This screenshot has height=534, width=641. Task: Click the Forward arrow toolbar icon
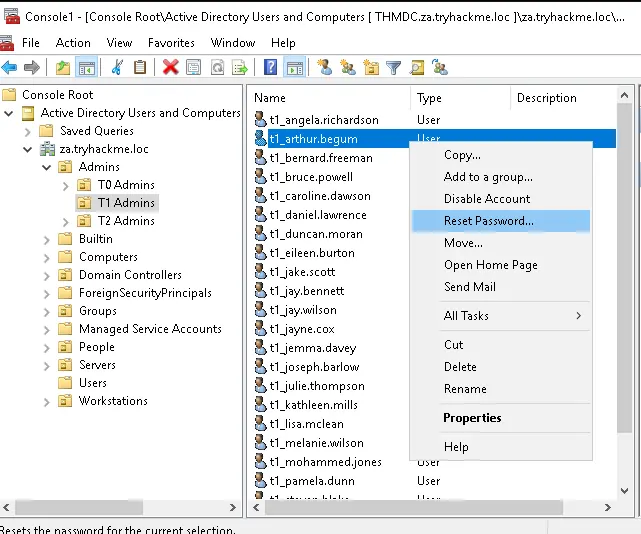32,67
